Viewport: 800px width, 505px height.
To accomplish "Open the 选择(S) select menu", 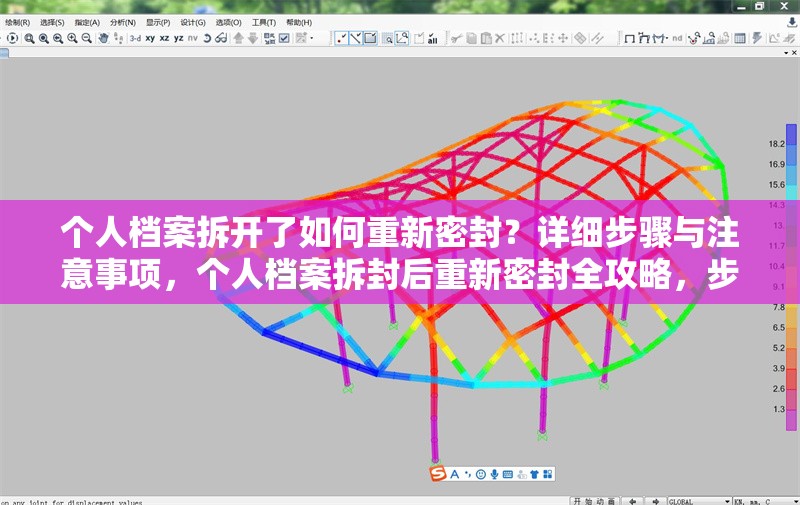I will point(52,22).
